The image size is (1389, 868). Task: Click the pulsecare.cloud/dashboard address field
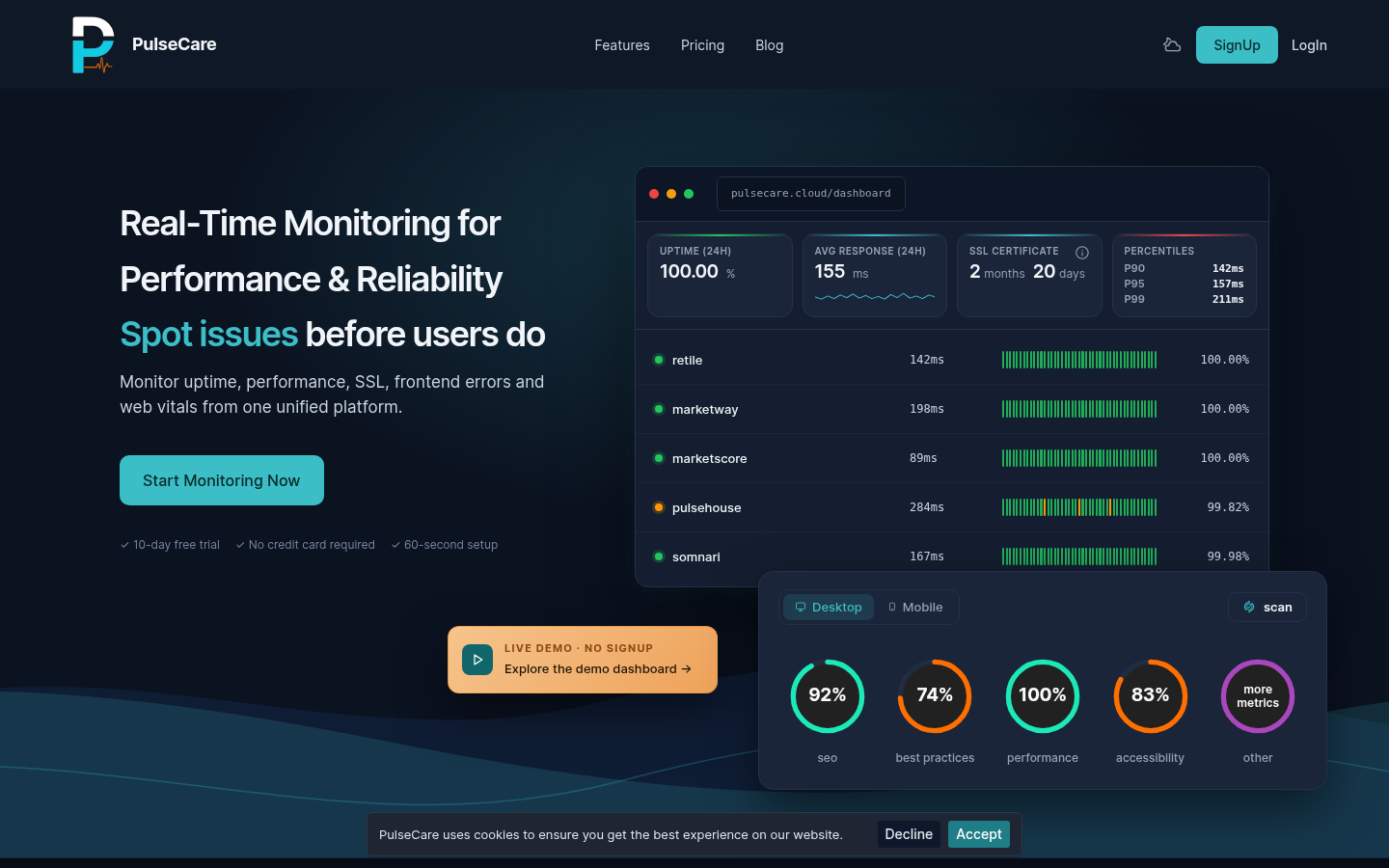(x=811, y=194)
